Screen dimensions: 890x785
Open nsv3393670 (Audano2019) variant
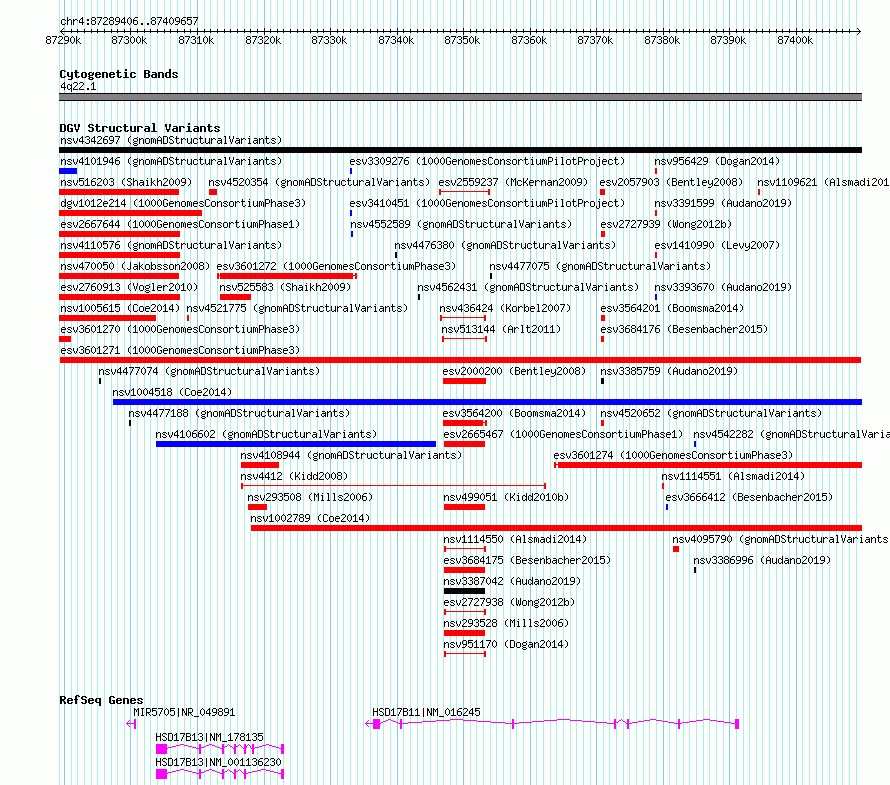coord(723,287)
